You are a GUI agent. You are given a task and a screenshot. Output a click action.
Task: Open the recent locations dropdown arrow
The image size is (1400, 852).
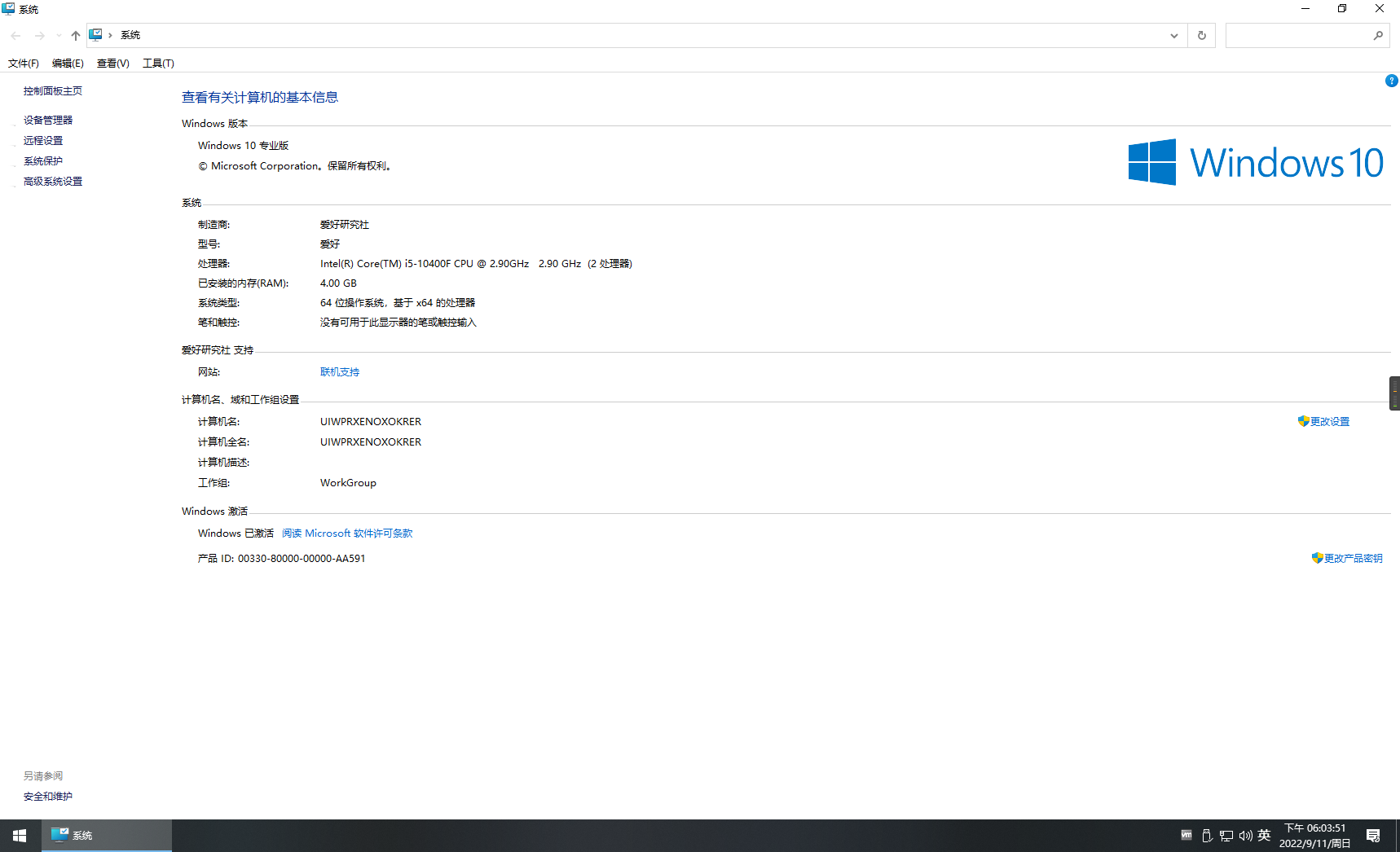[59, 35]
